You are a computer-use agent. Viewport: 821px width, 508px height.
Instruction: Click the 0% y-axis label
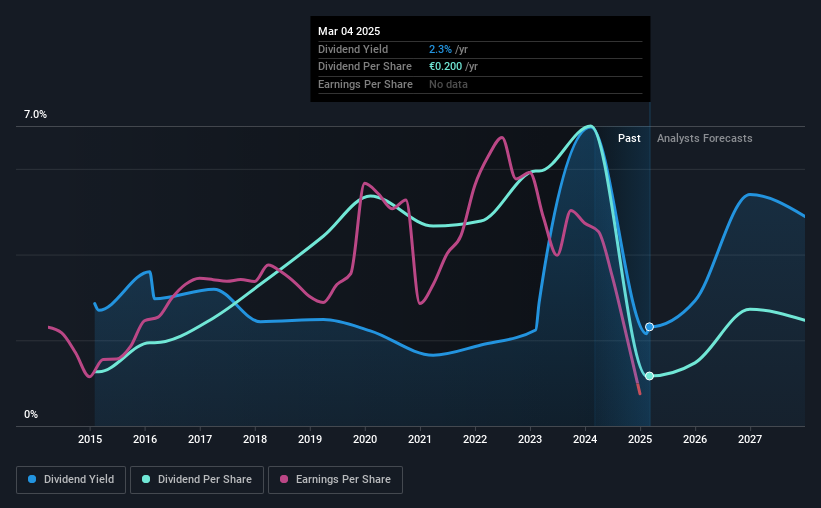(31, 414)
